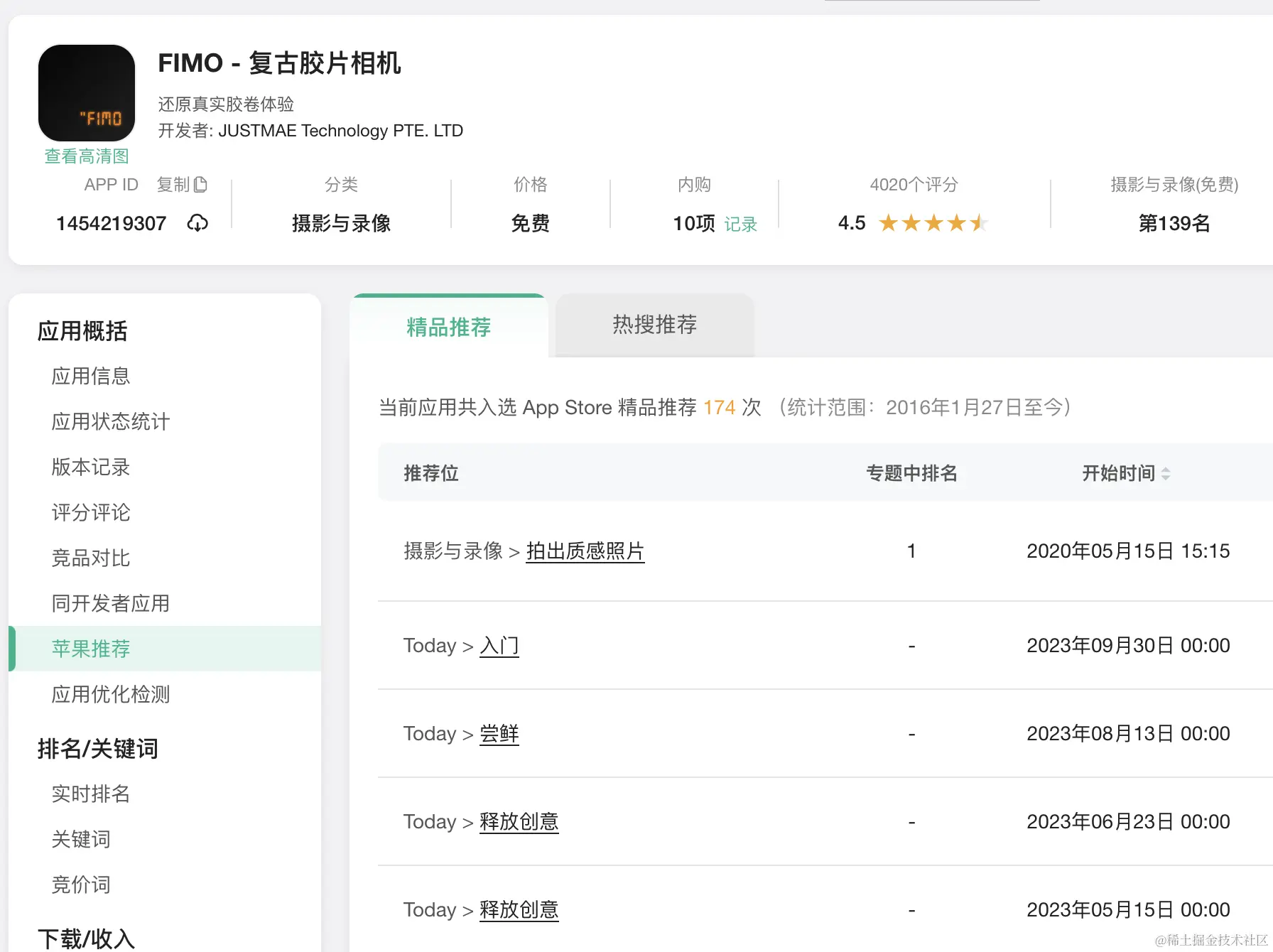This screenshot has height=952, width=1273.
Task: Open 评分评论 sidebar item
Action: pos(91,512)
